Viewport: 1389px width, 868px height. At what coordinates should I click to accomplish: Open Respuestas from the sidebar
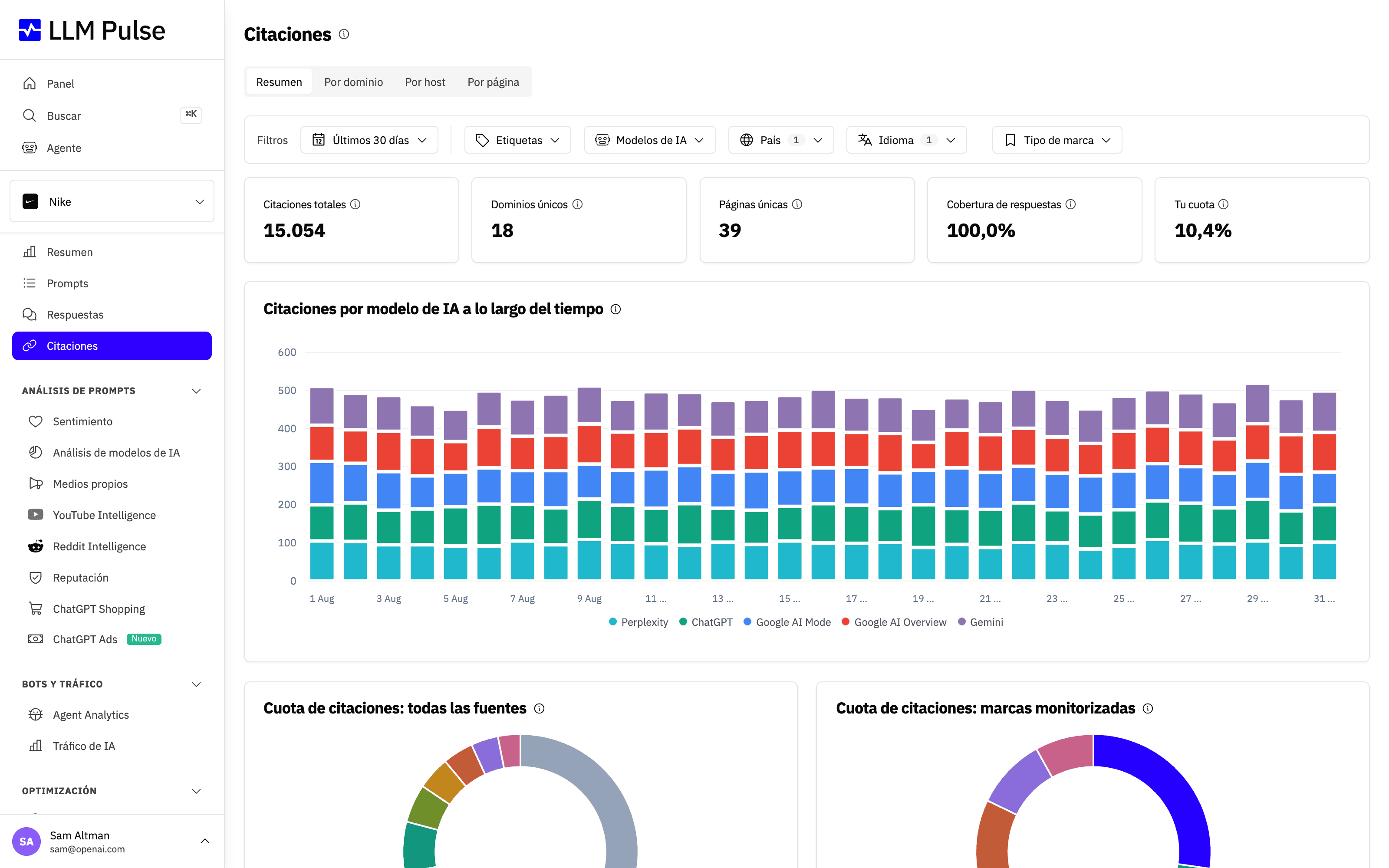point(112,315)
